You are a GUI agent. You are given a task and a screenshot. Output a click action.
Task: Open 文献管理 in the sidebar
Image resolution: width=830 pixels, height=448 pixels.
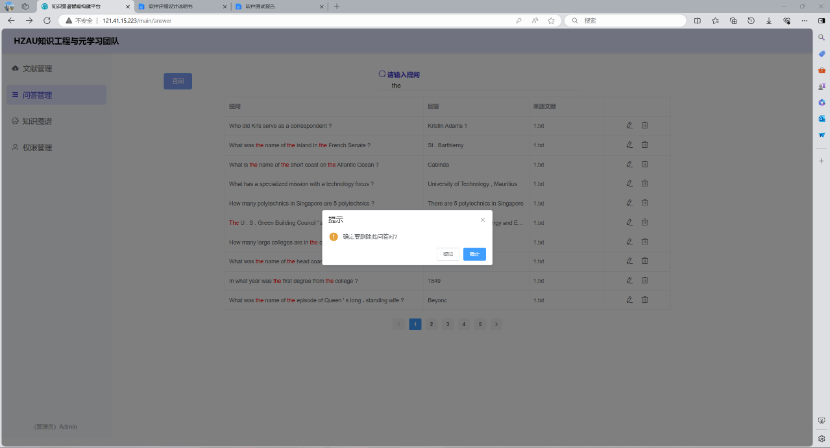tap(37, 69)
